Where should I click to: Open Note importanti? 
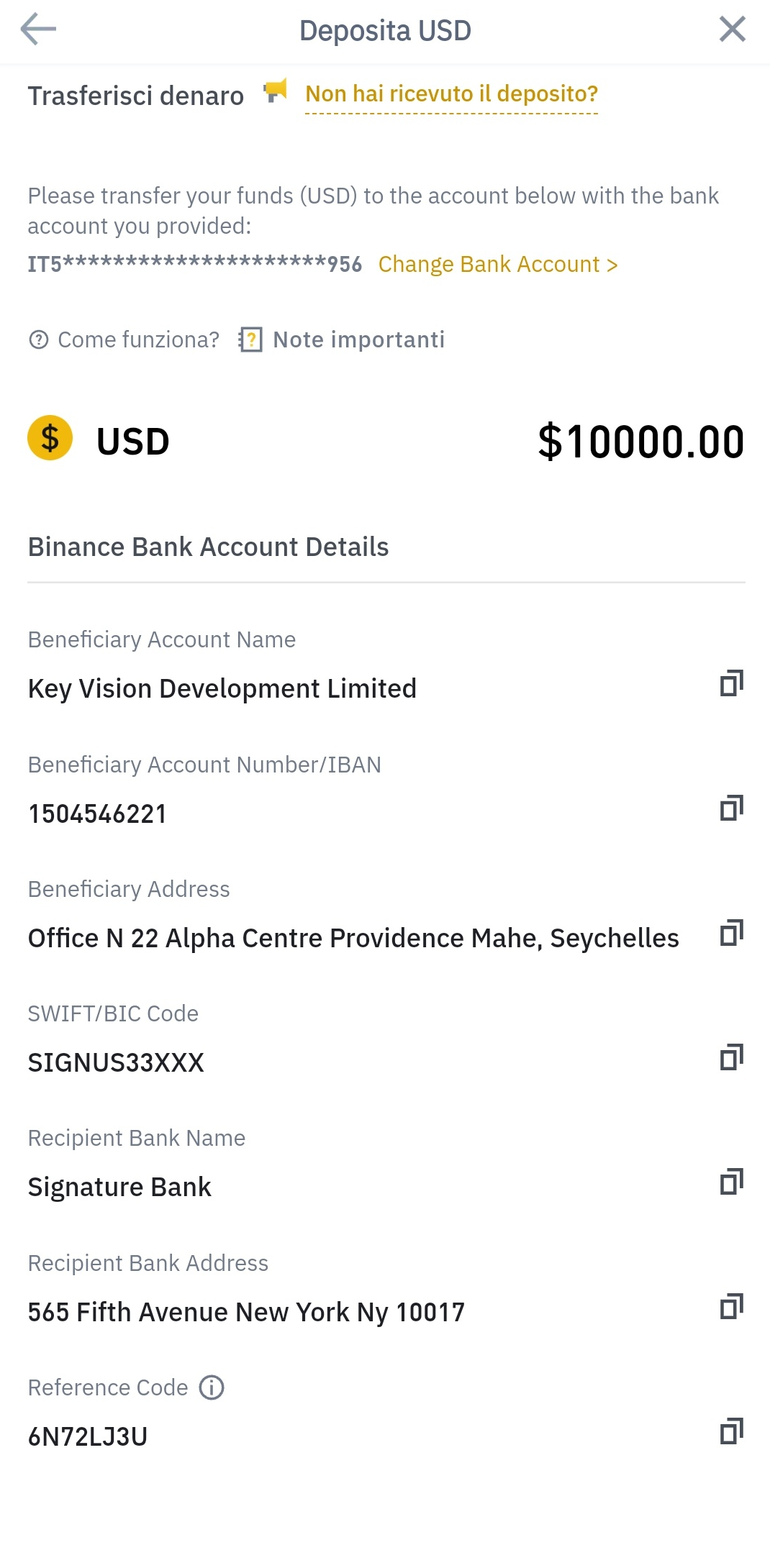(358, 339)
